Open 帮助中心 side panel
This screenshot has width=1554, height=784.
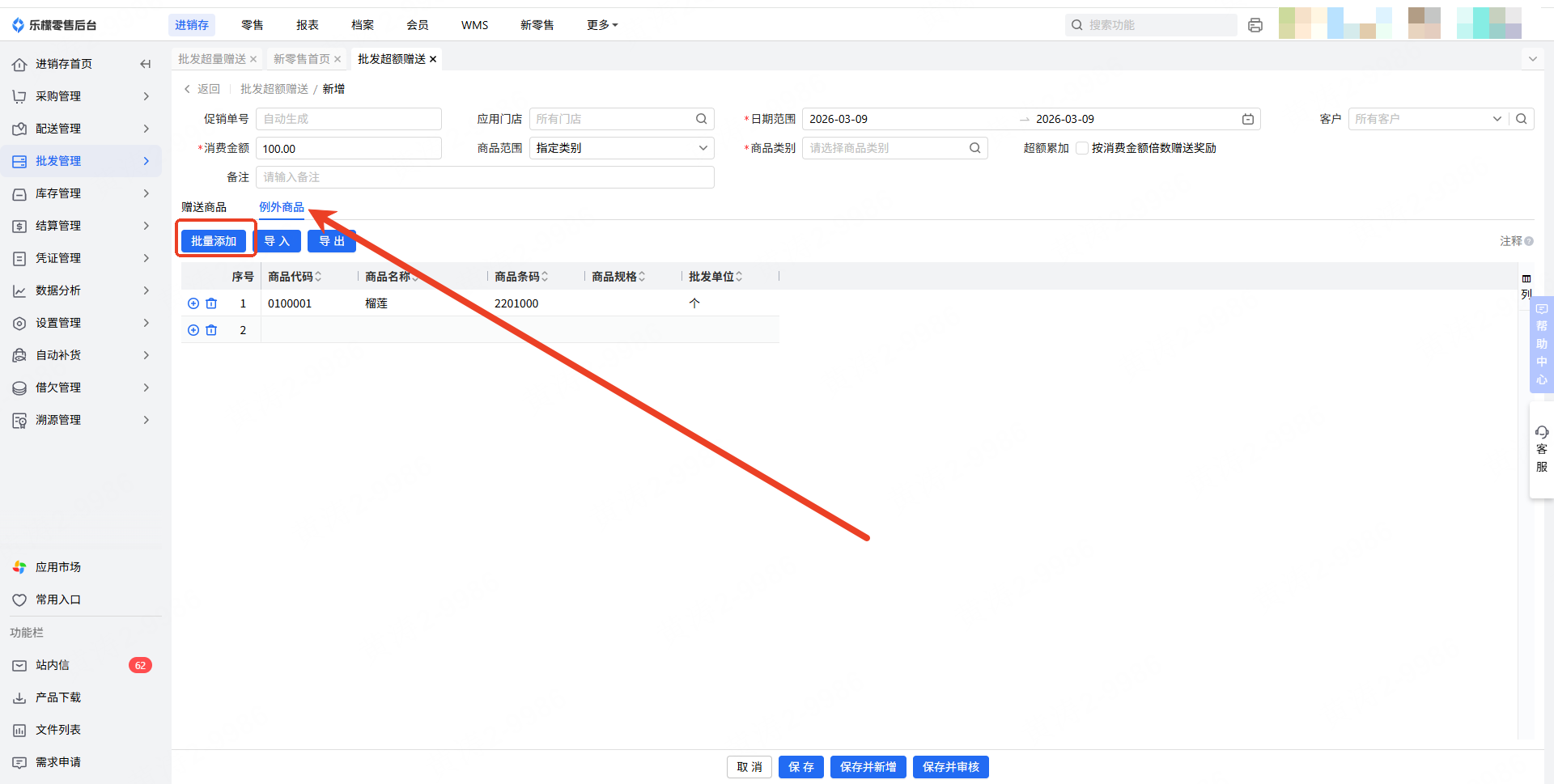click(x=1542, y=345)
